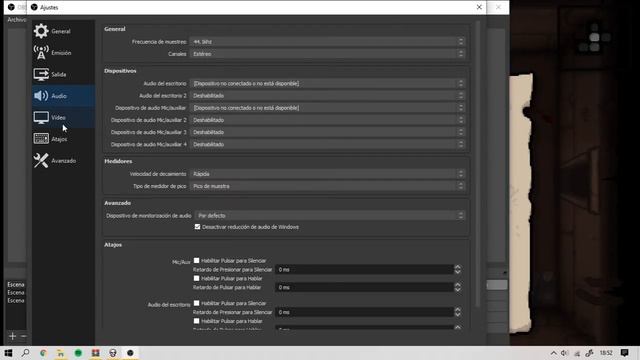Click the settings dialog vertical scrollbar
The width and height of the screenshot is (640, 360).
[x=478, y=163]
